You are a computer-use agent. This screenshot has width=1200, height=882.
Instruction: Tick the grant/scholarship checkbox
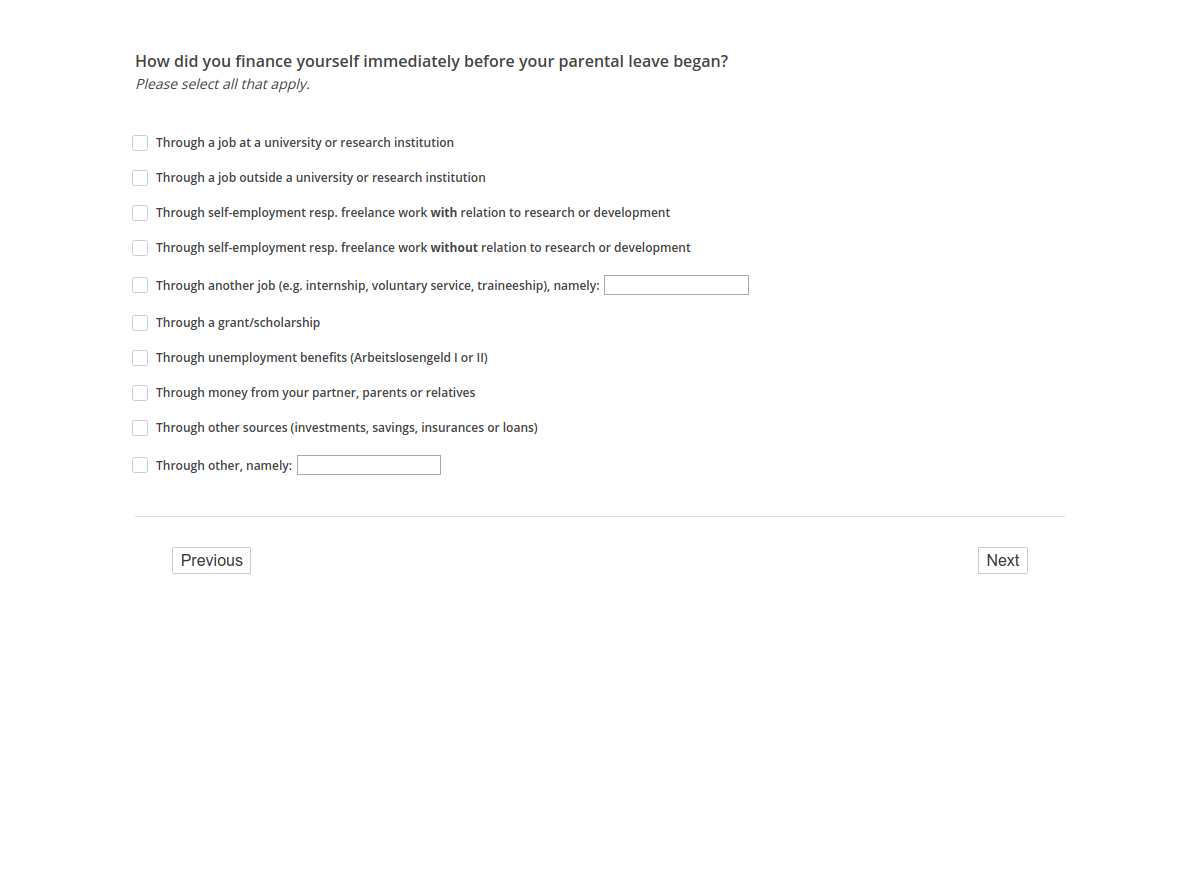pos(140,323)
